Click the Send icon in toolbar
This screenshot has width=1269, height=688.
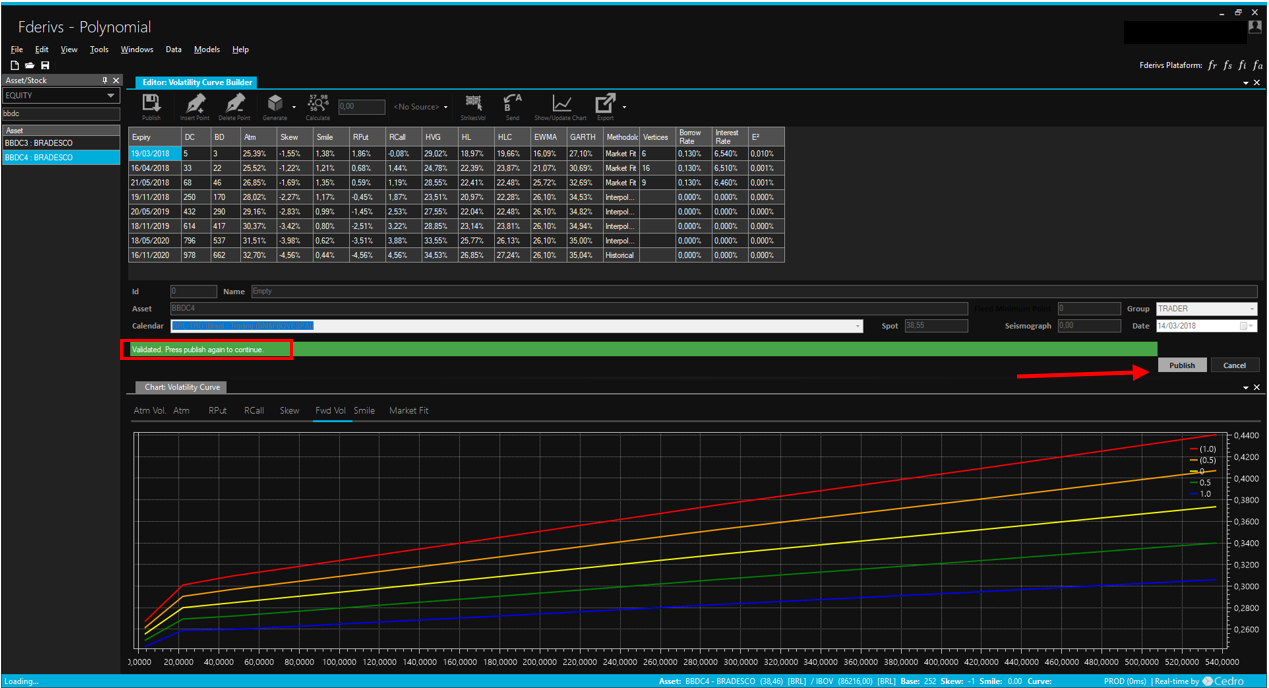[x=512, y=105]
